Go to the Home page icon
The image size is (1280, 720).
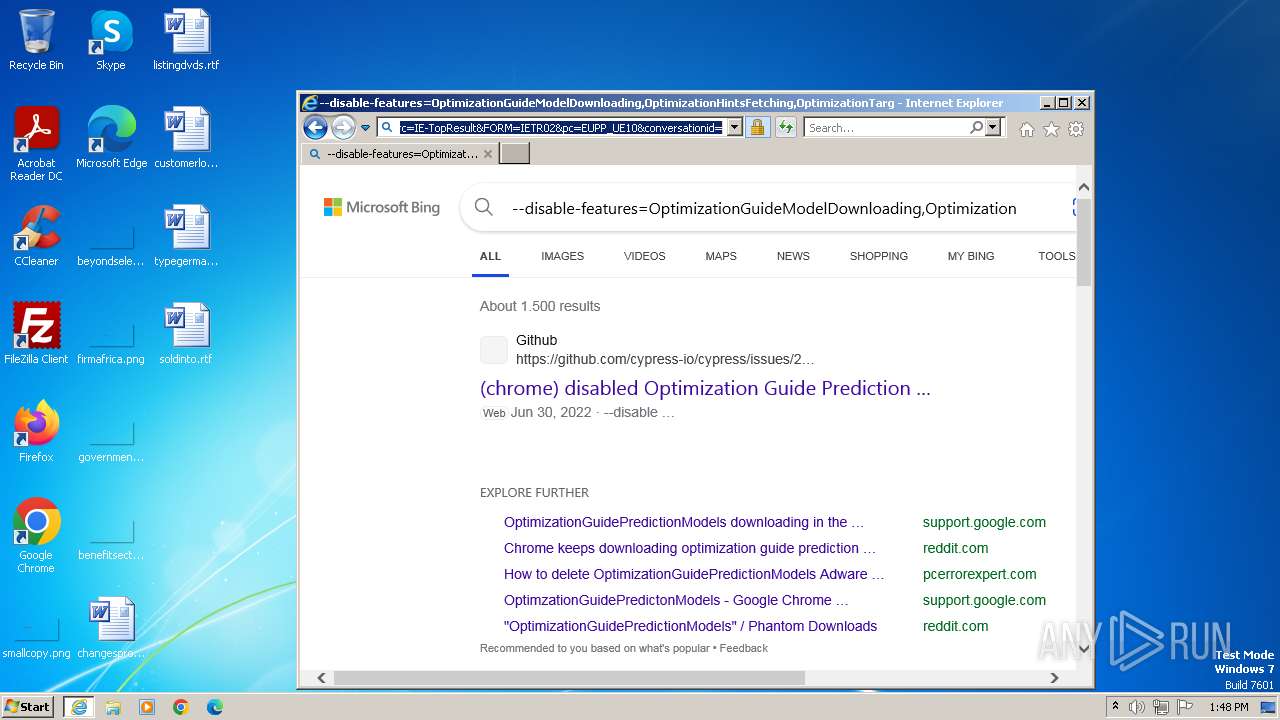pos(1026,129)
